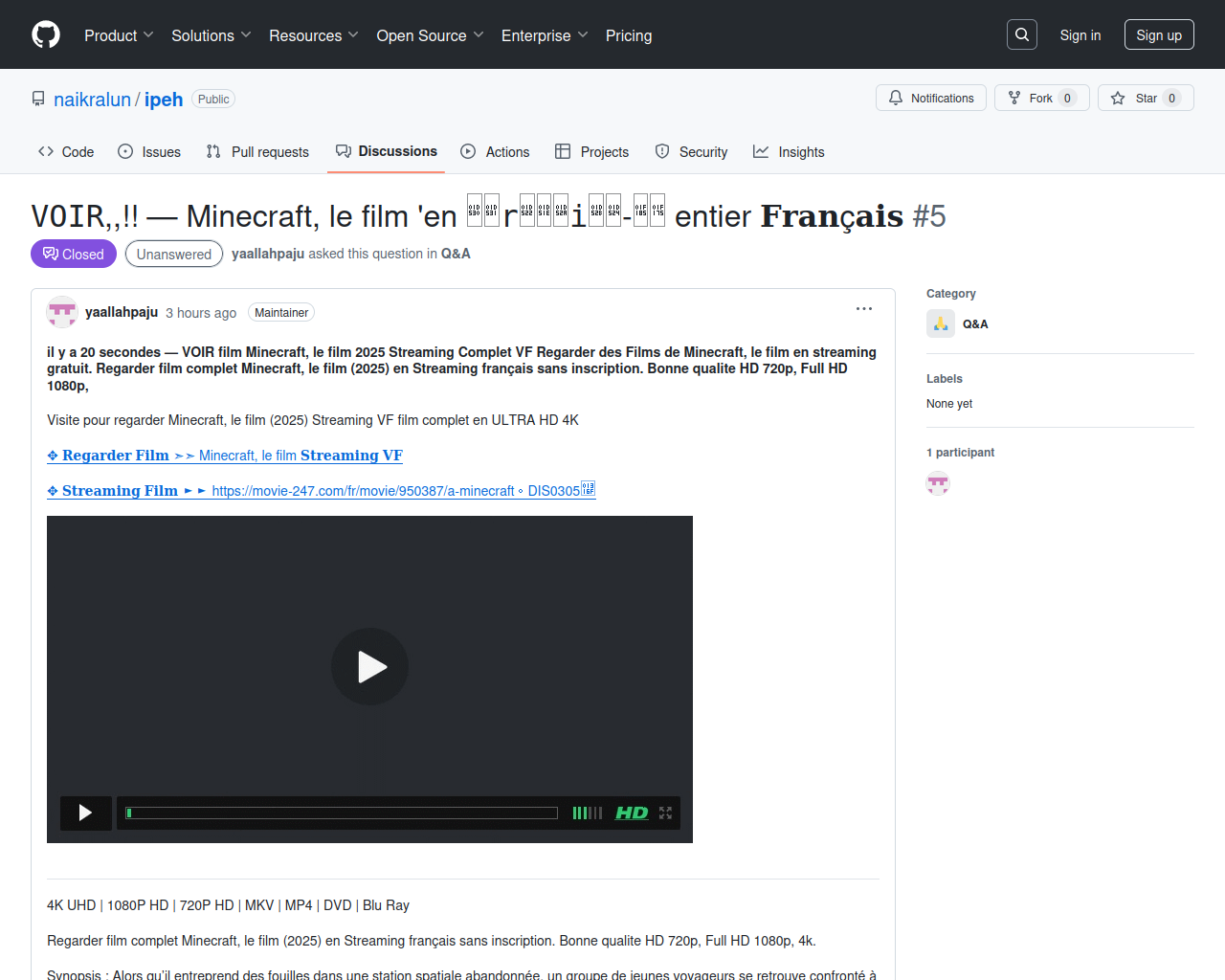The height and width of the screenshot is (980, 1225).
Task: Click yaallahpaju author name in post header
Action: (122, 312)
